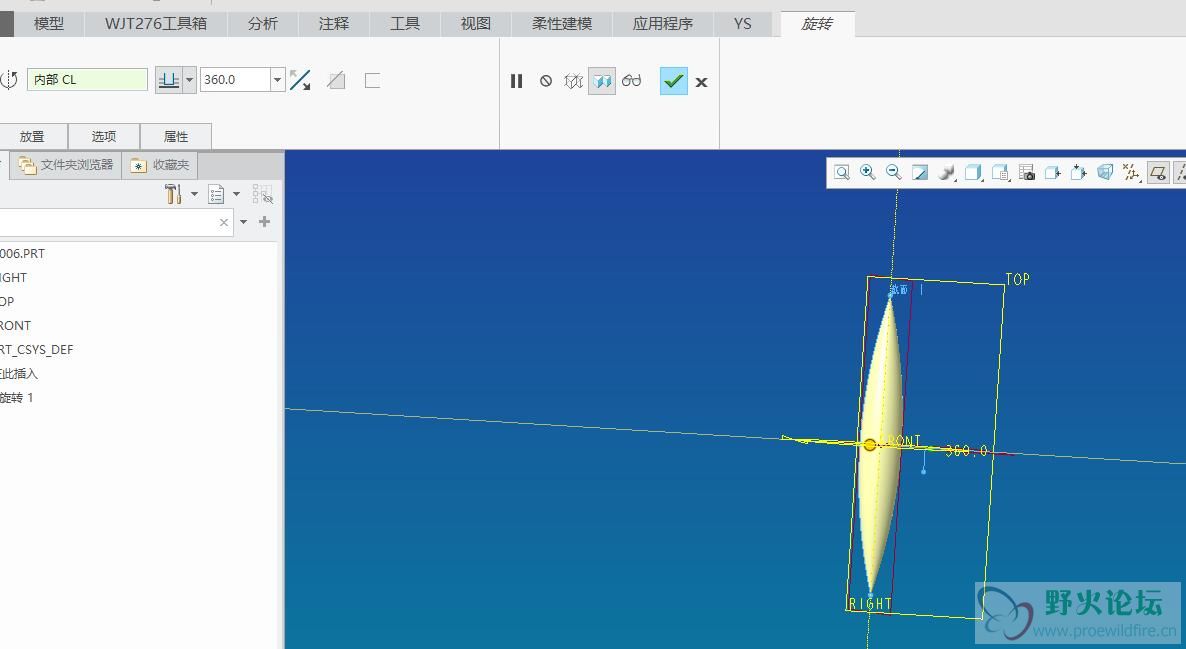Screen dimensions: 1186x649
Task: Open the datum display filters icon
Action: point(1132,172)
